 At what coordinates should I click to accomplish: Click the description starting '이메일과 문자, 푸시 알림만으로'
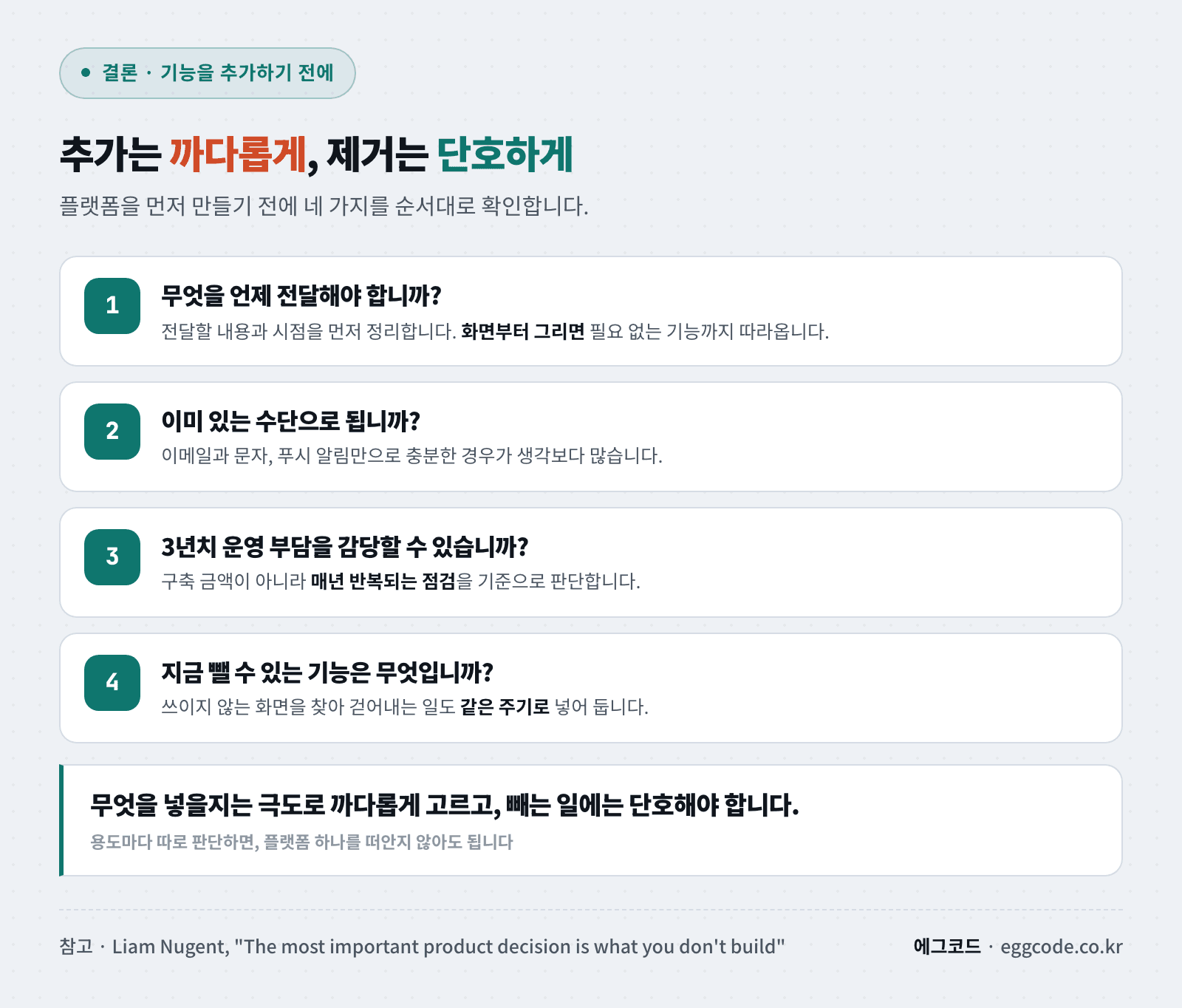coord(412,455)
